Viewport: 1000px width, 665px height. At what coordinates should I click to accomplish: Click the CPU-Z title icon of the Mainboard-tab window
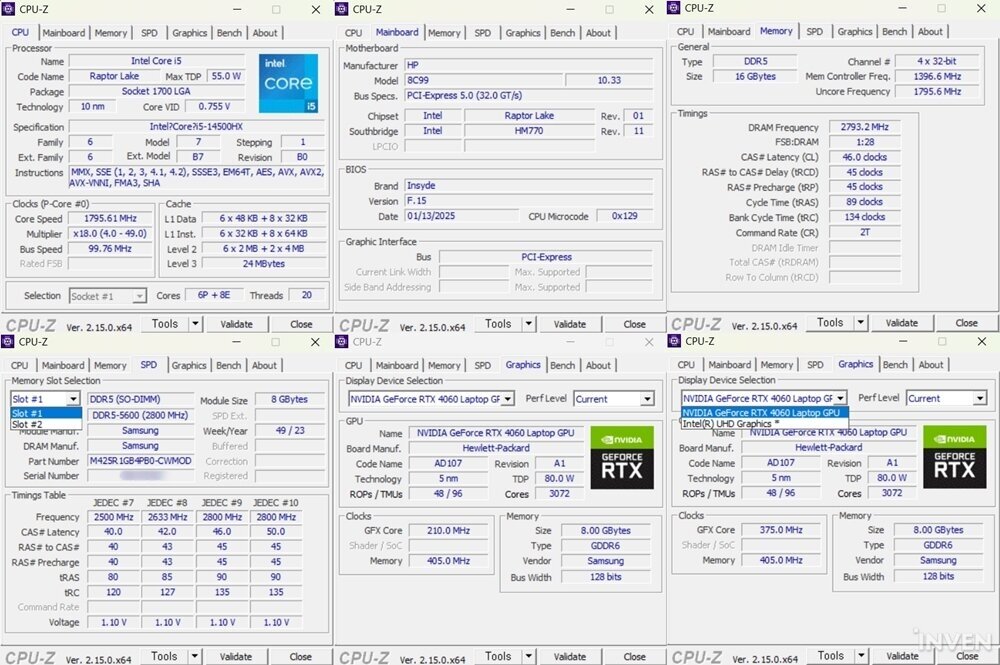point(342,9)
